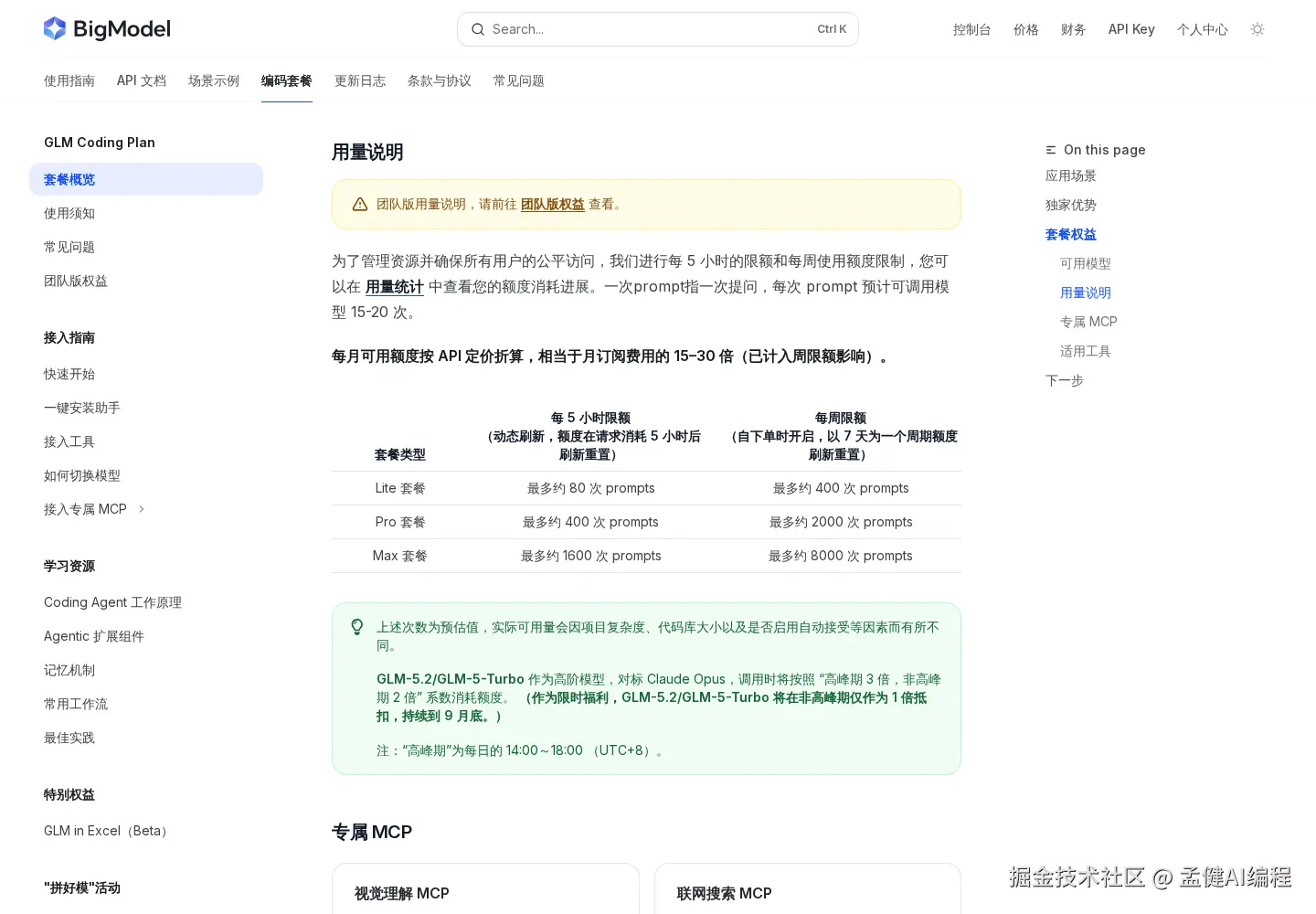Switch to 场景示例 tab
Image resolution: width=1316 pixels, height=914 pixels.
point(214,80)
